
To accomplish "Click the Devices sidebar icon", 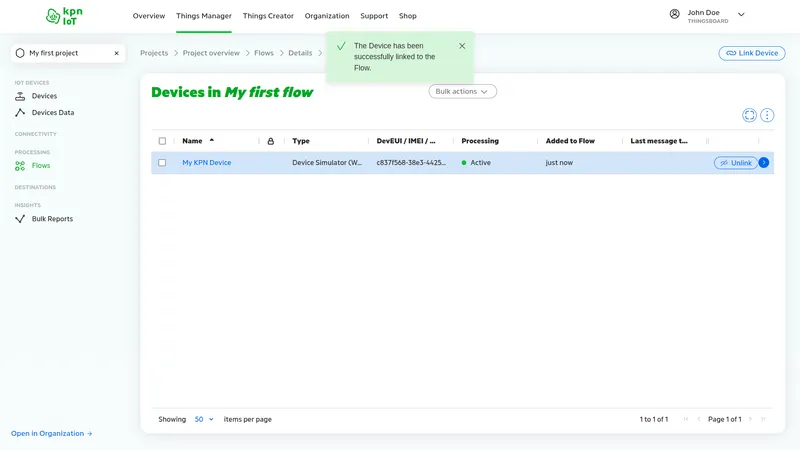I will pos(20,96).
